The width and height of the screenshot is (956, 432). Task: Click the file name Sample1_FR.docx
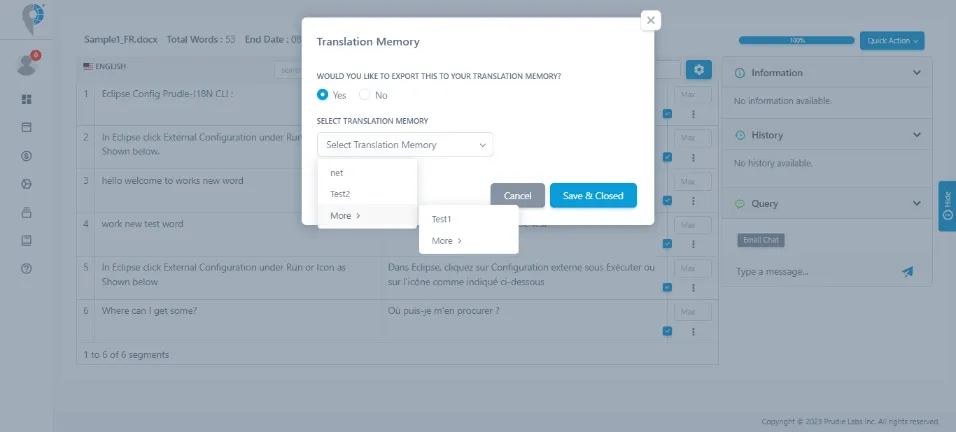point(121,40)
